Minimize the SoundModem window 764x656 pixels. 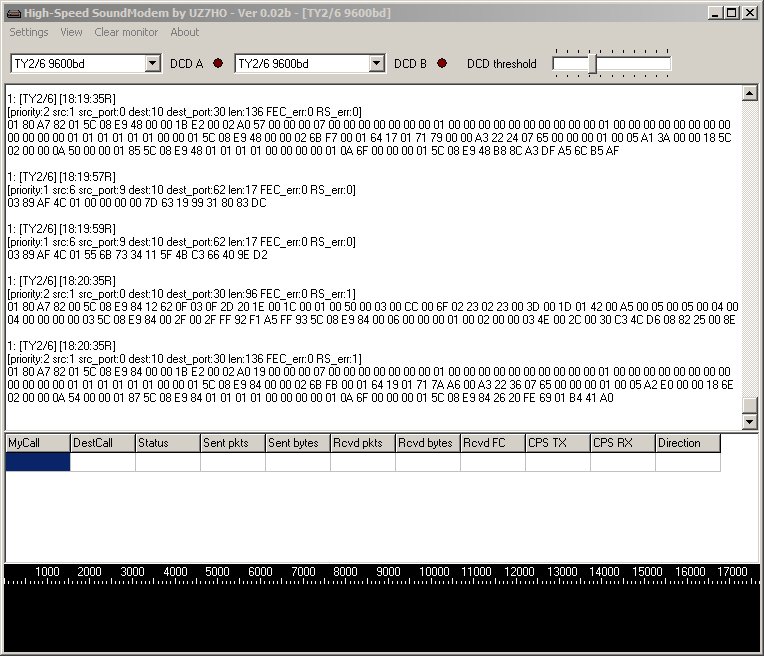pyautogui.click(x=715, y=13)
